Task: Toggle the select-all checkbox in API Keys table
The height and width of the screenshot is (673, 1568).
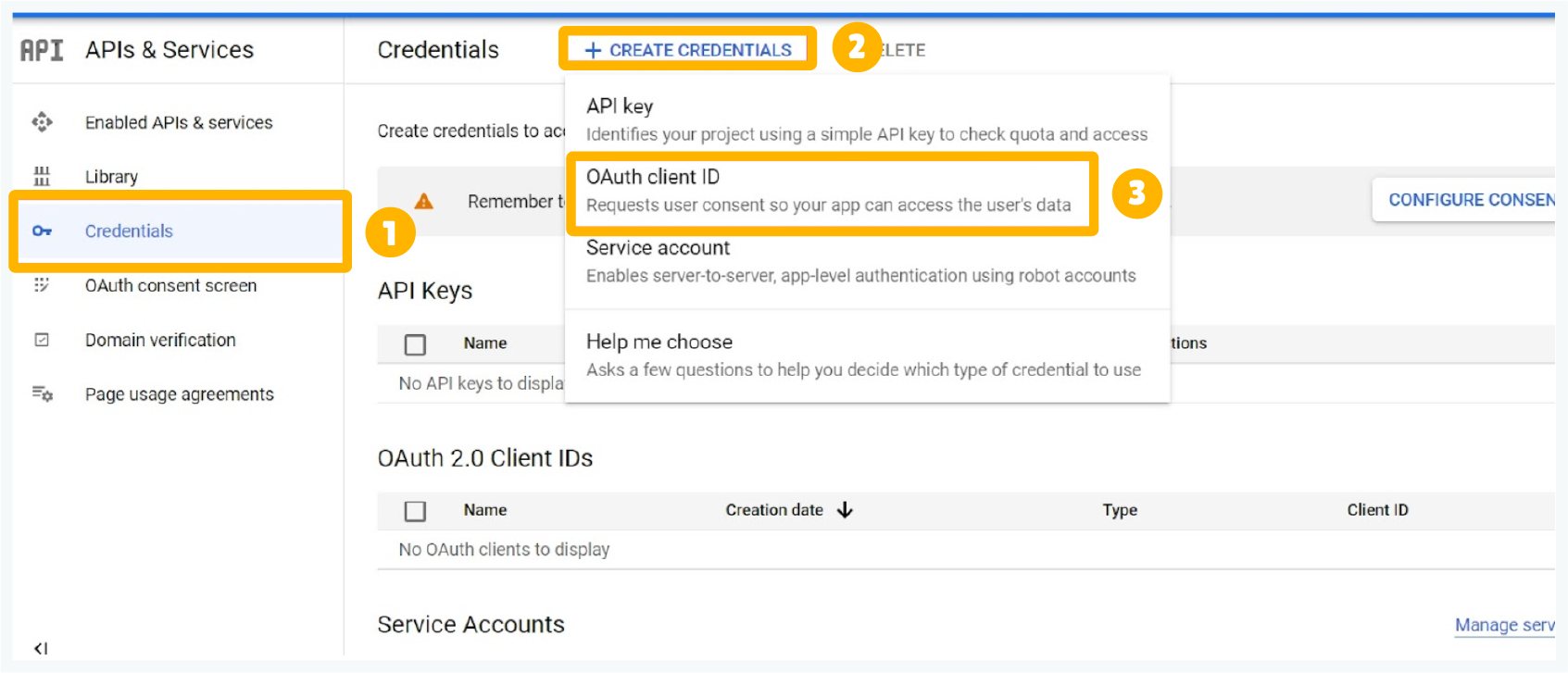Action: tap(414, 343)
